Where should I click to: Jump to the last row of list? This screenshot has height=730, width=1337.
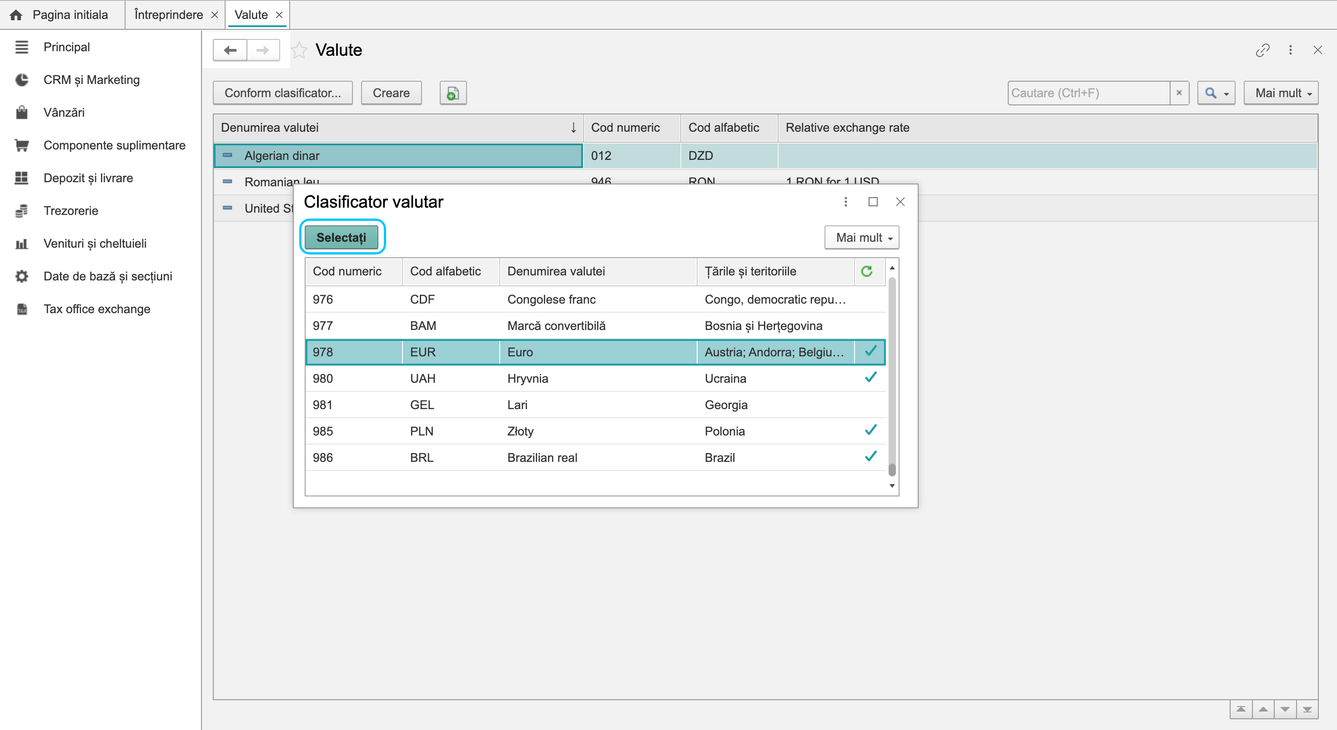tap(1307, 710)
